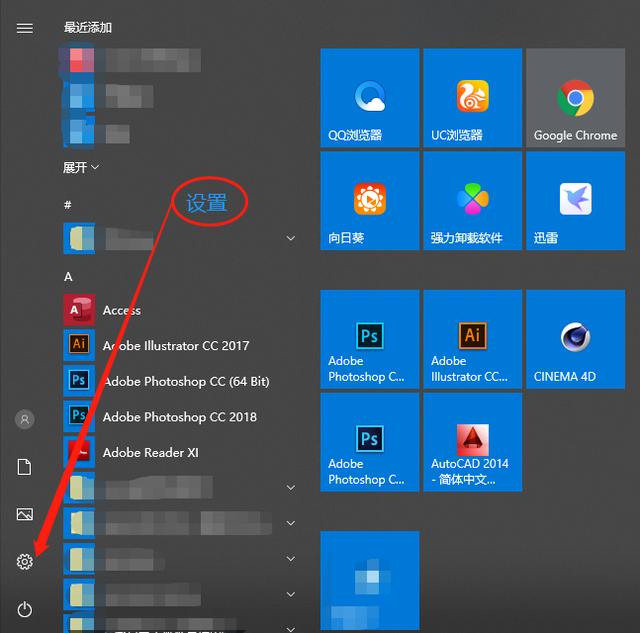Image resolution: width=640 pixels, height=633 pixels.
Task: Launch the UC浏览器 tile
Action: 473,98
